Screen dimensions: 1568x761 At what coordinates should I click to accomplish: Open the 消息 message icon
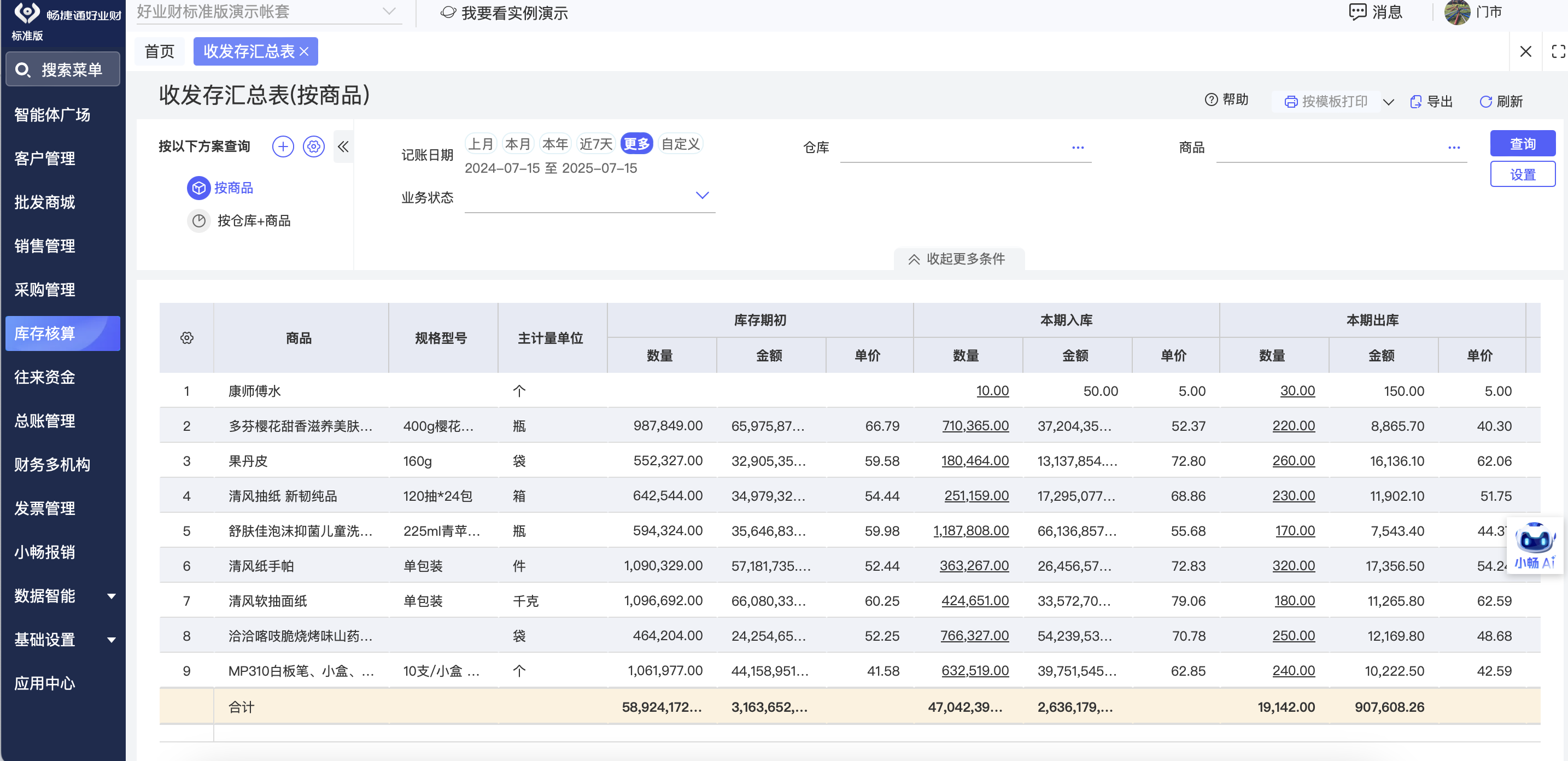point(1358,11)
